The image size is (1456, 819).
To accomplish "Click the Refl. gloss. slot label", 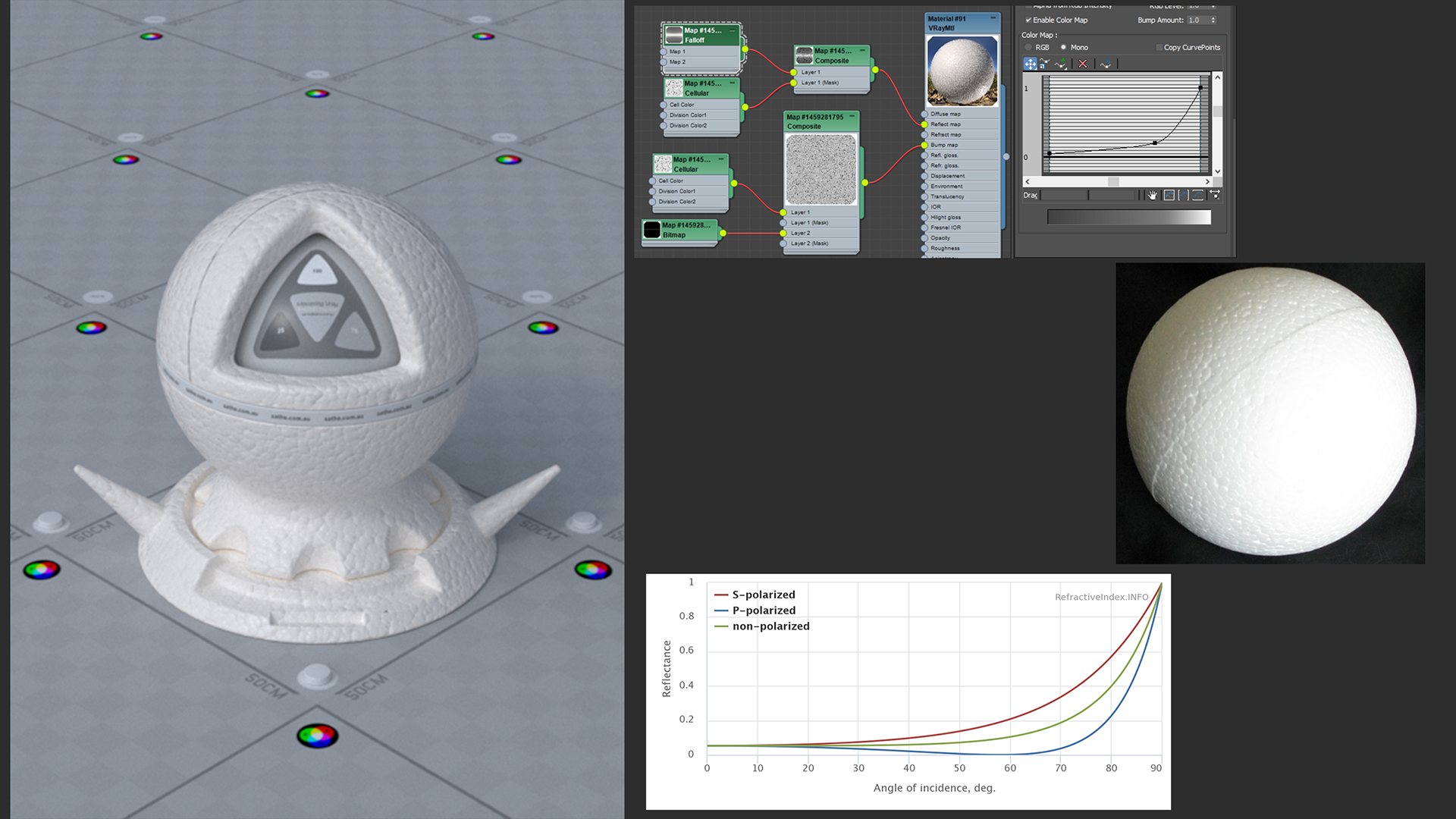I will point(944,155).
